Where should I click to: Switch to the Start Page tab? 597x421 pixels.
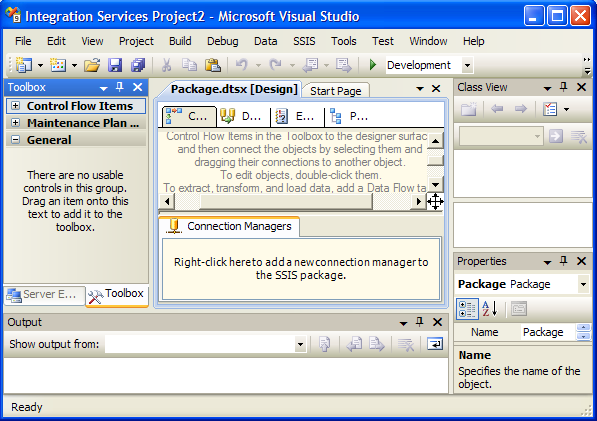click(x=335, y=91)
